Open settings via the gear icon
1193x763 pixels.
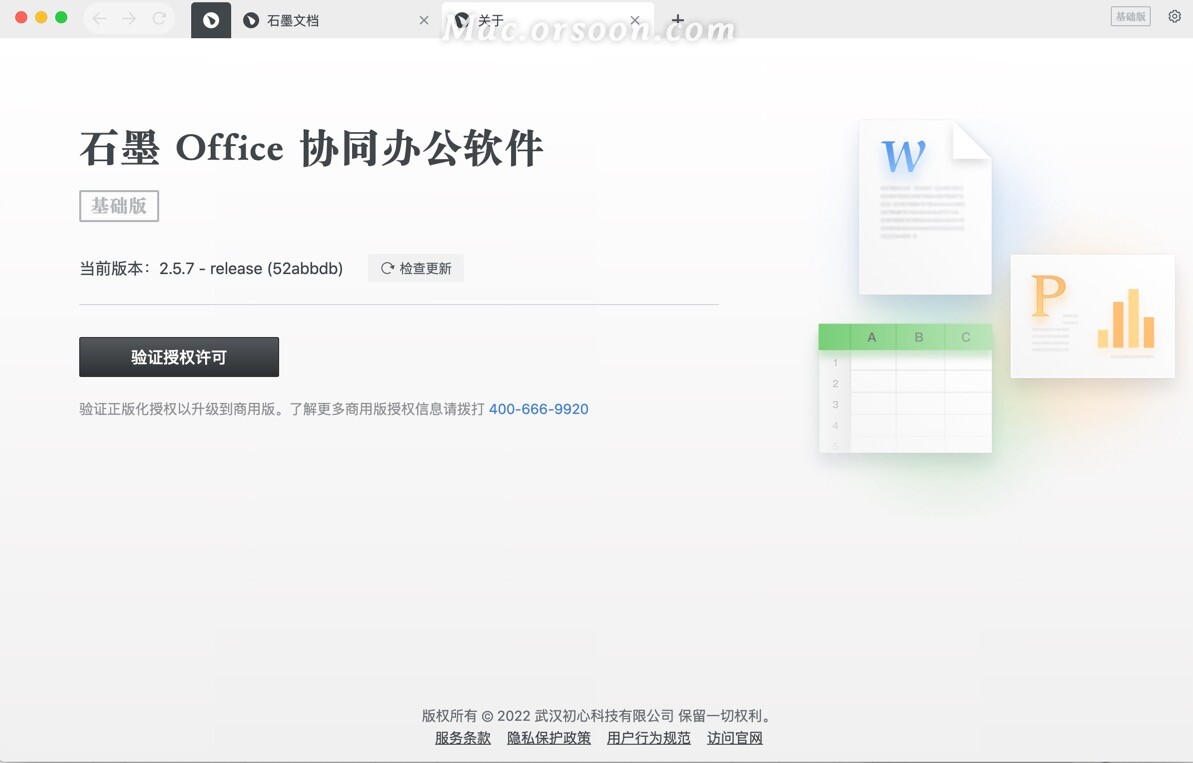[1174, 16]
